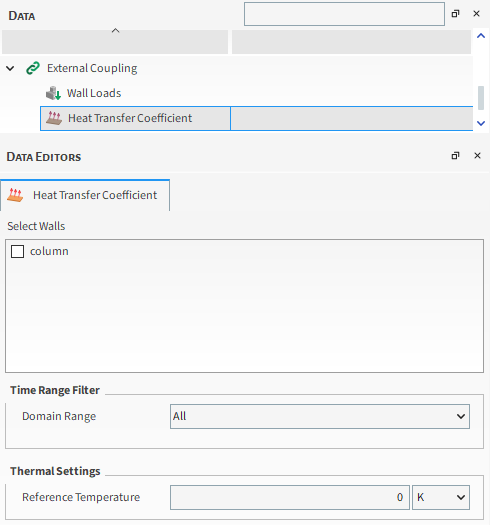This screenshot has height=525, width=490.
Task: Collapse the External Coupling tree node
Action: click(x=10, y=69)
